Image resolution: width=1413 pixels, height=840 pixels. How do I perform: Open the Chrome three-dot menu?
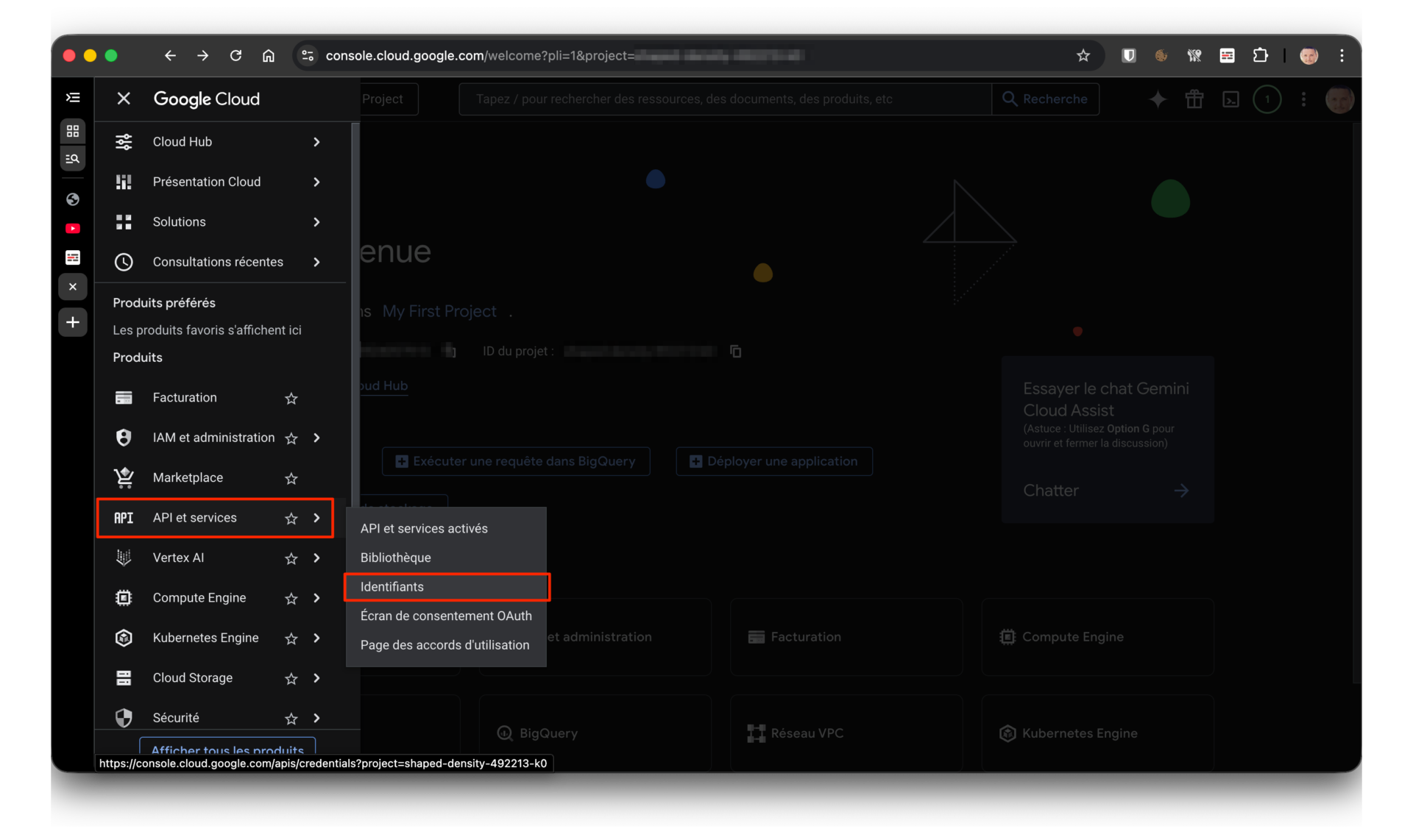pos(1342,56)
